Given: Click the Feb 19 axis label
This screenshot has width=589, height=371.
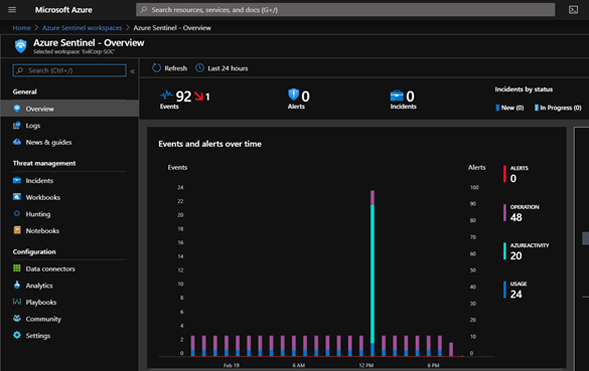Looking at the screenshot, I should [x=231, y=365].
